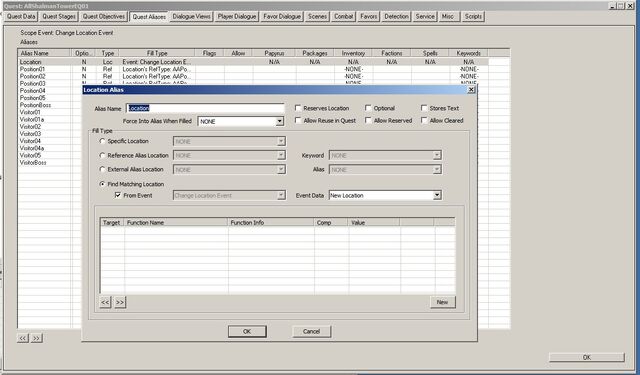This screenshot has width=640, height=375.
Task: Toggle the Optional checkbox
Action: (368, 108)
